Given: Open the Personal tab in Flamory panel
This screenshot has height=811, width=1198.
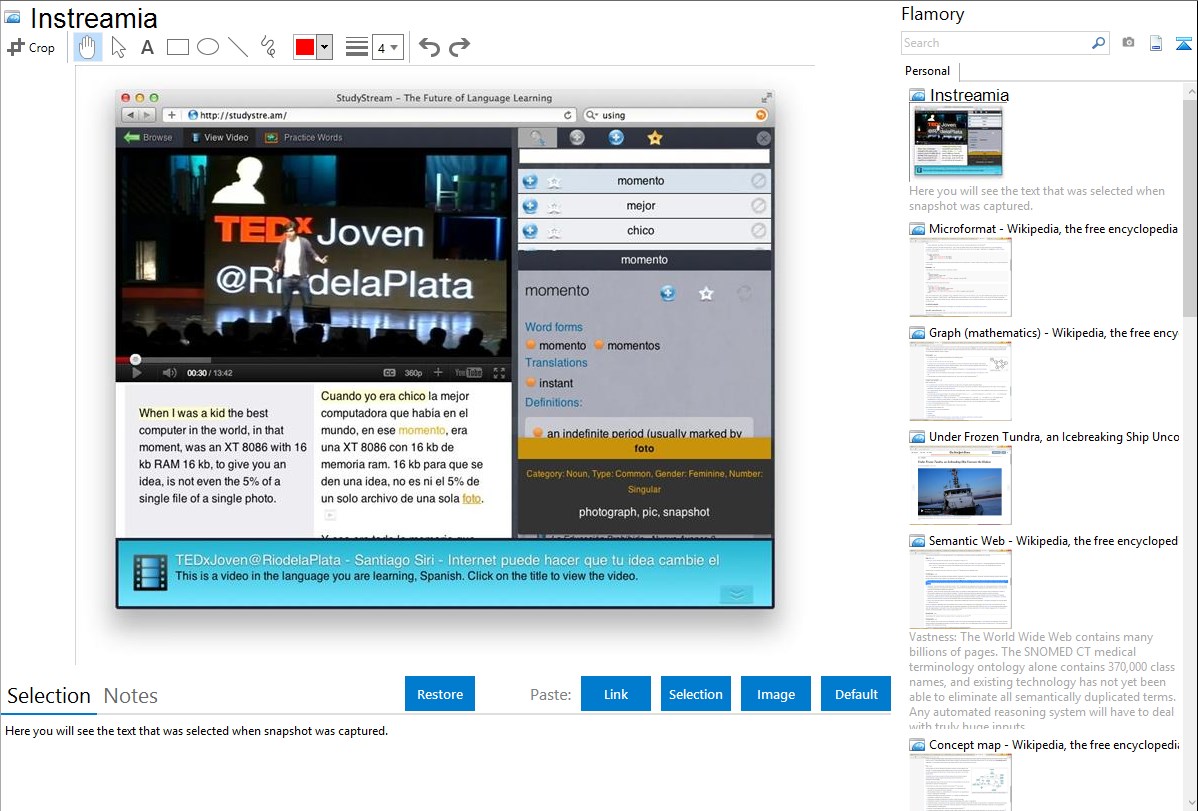Looking at the screenshot, I should click(x=927, y=71).
